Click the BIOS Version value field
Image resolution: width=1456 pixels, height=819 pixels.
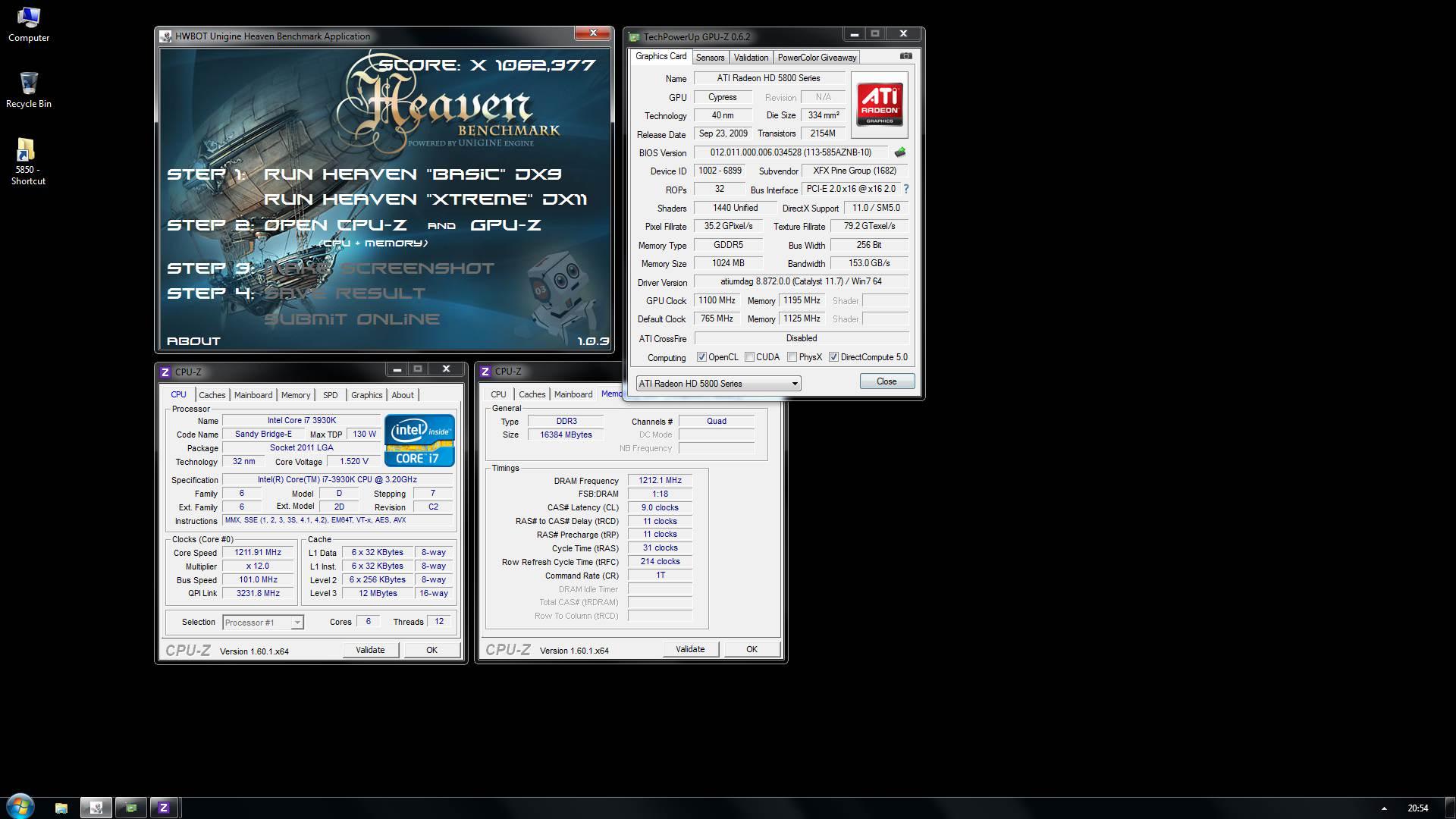tap(791, 152)
